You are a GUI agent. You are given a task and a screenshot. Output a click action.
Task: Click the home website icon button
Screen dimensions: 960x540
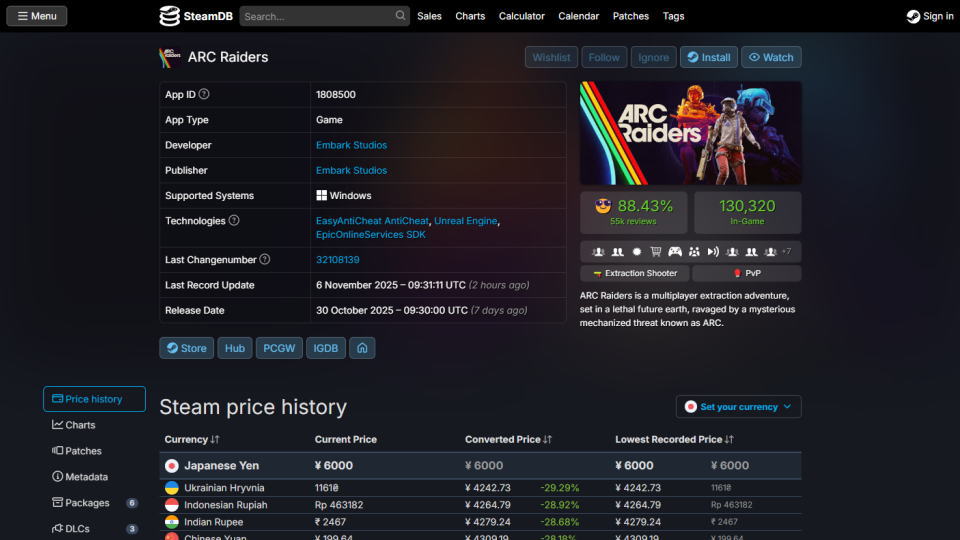point(362,348)
